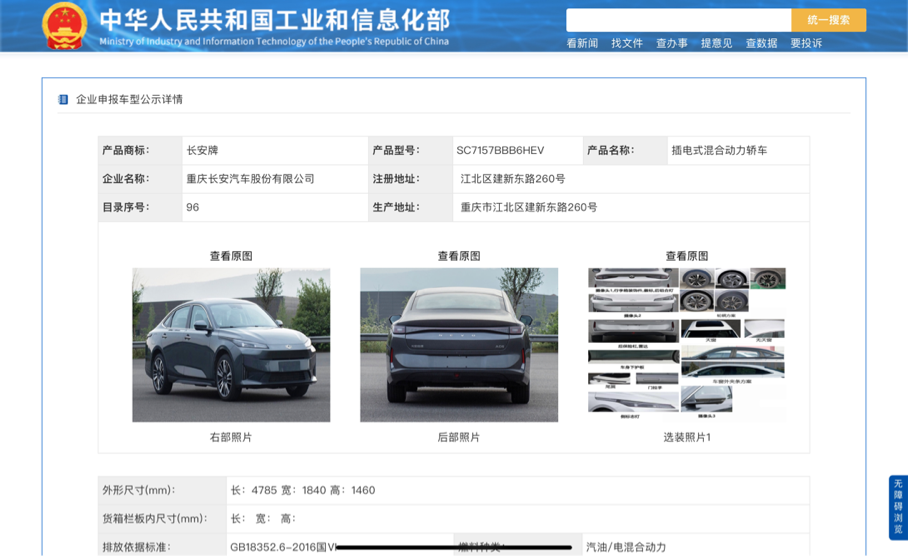
Task: Open the optional equipment collage thumbnail
Action: pyautogui.click(x=687, y=343)
